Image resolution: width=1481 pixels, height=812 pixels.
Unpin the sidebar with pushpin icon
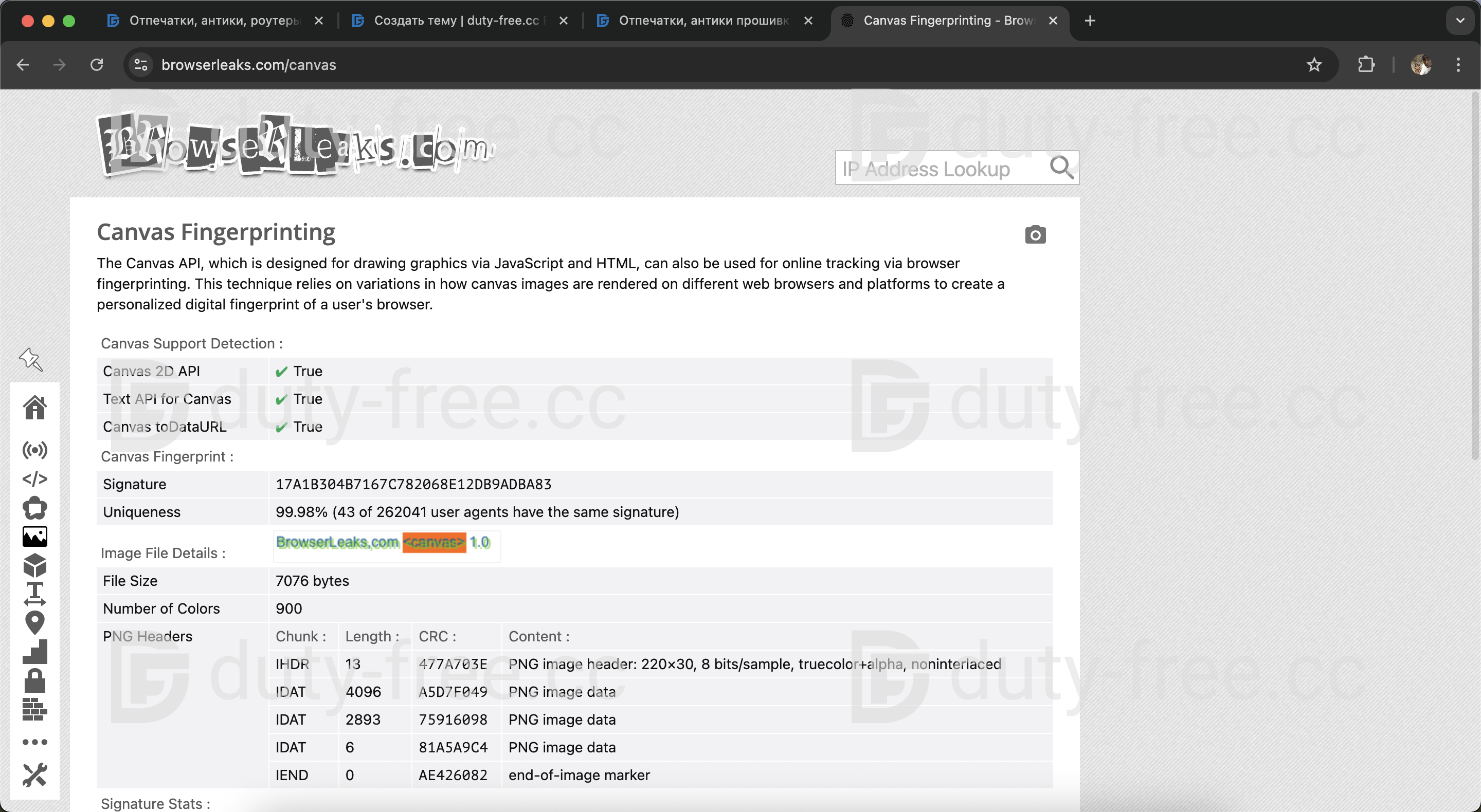31,359
